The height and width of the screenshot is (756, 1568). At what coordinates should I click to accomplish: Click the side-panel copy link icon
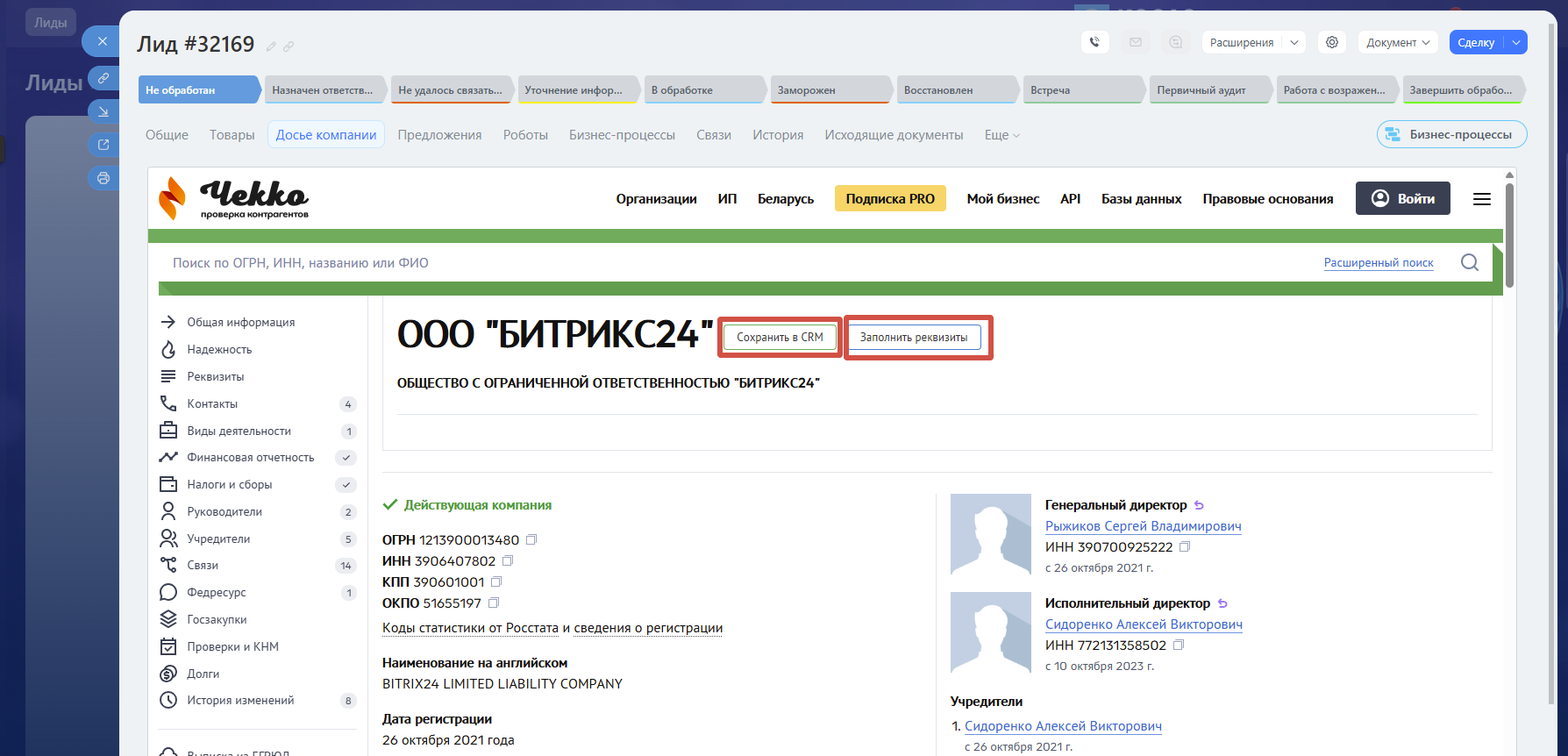coord(103,78)
